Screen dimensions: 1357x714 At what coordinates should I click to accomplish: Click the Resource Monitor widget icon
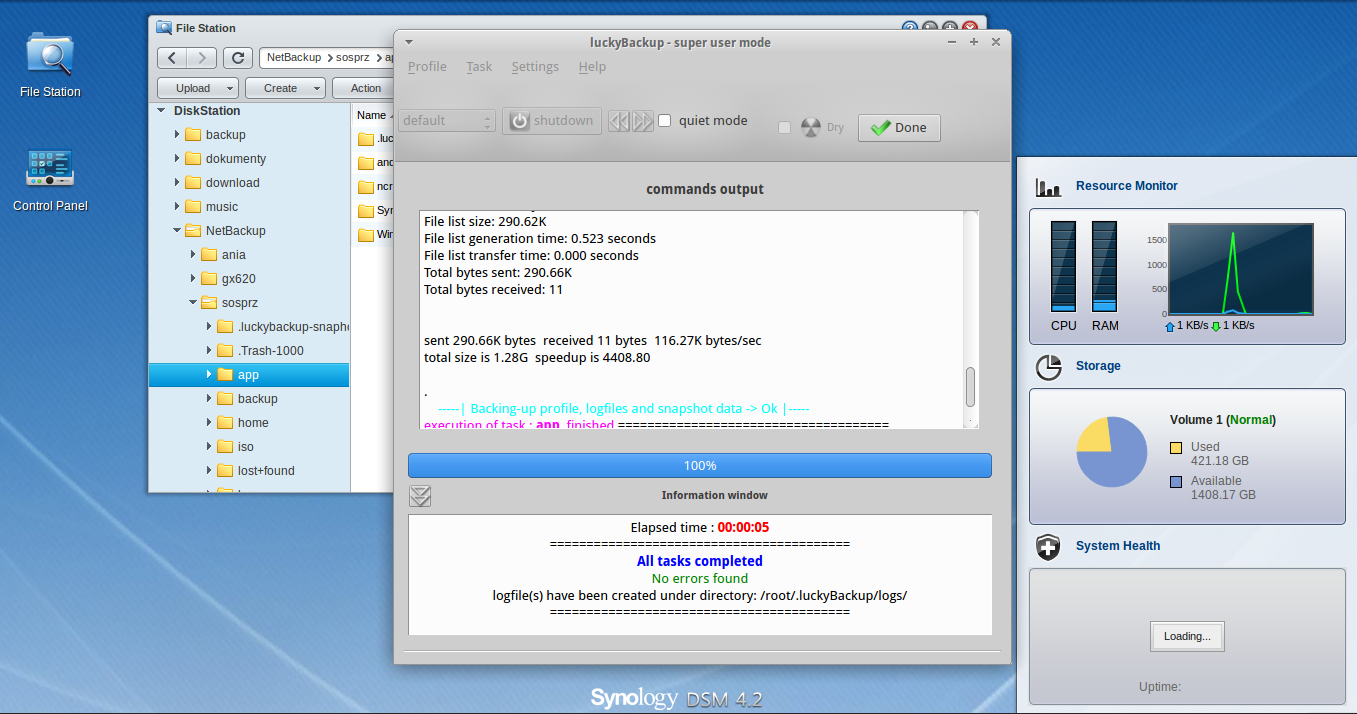coord(1048,187)
